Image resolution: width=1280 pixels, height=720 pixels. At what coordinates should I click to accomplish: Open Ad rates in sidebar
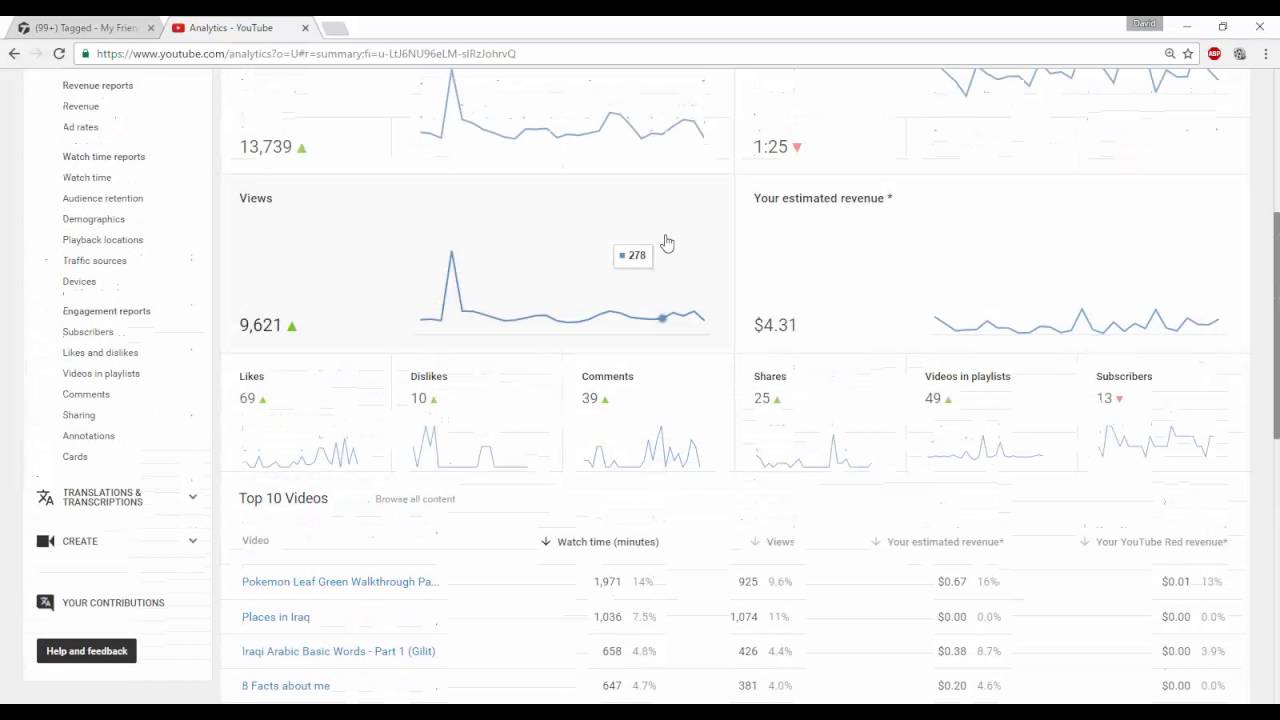pyautogui.click(x=80, y=127)
